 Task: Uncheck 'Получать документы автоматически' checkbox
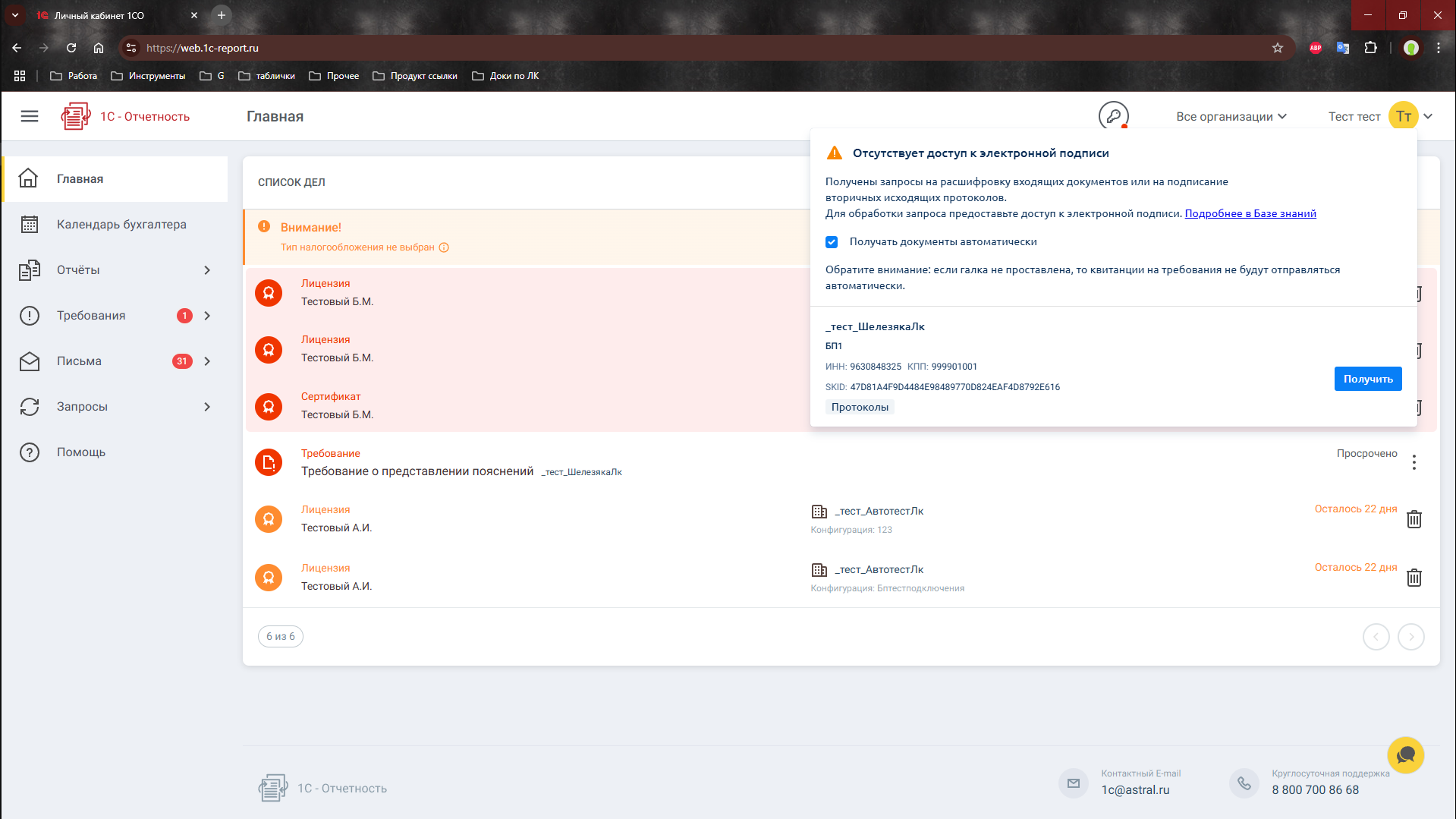(x=832, y=242)
